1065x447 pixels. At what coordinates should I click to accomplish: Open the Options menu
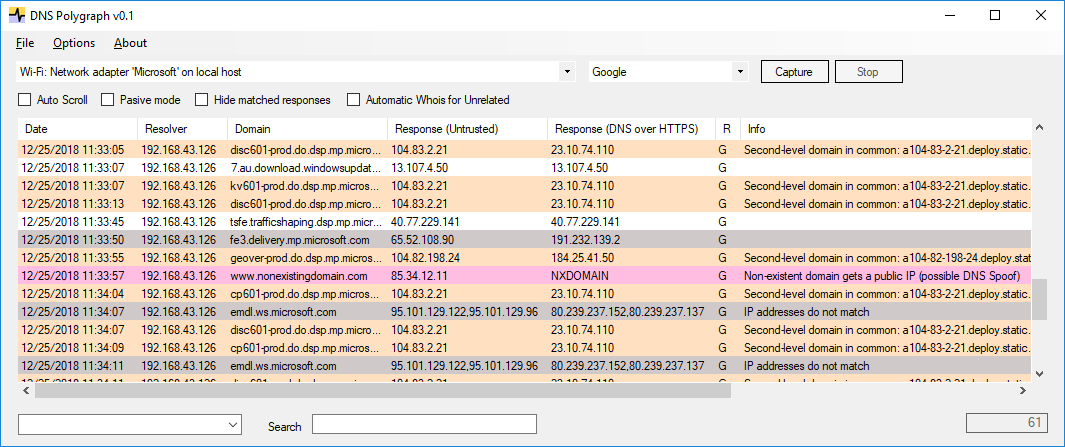pyautogui.click(x=74, y=43)
